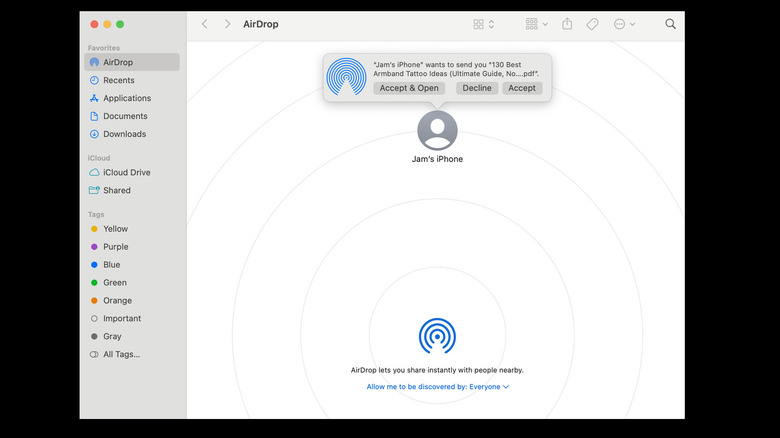
Task: Expand the group-by grid dropdown
Action: (x=537, y=24)
